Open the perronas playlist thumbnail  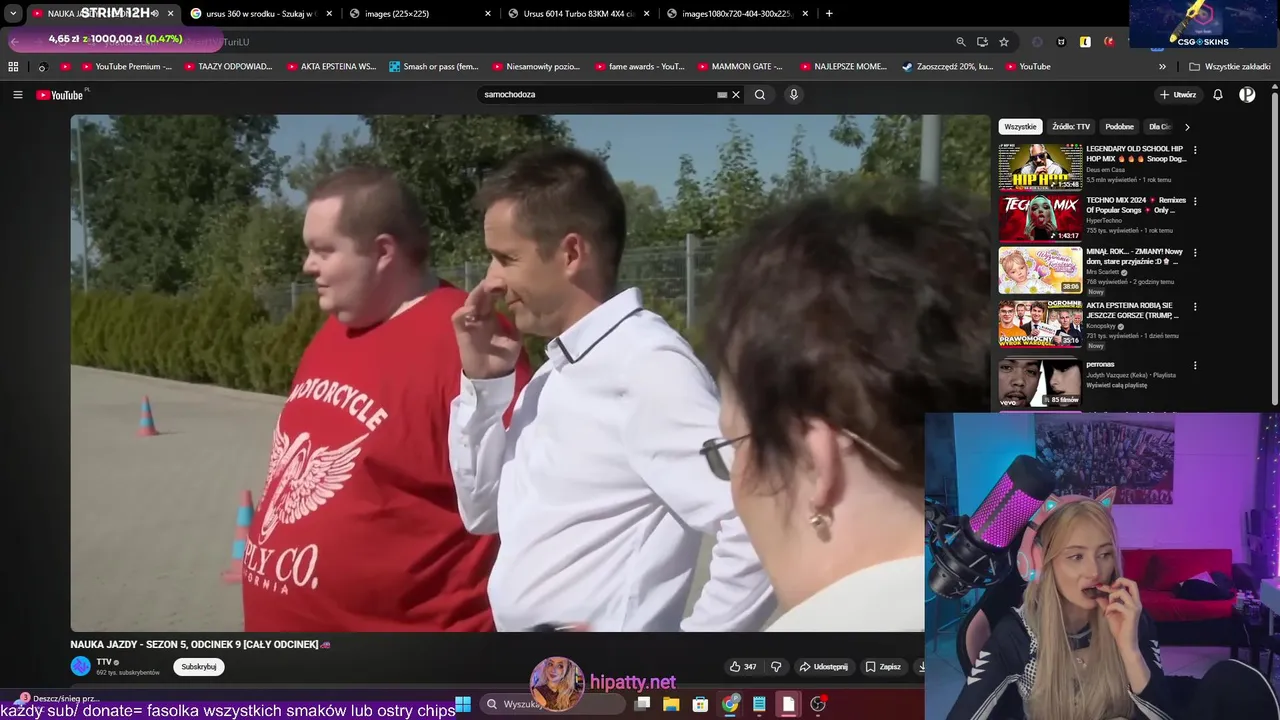coord(1040,383)
